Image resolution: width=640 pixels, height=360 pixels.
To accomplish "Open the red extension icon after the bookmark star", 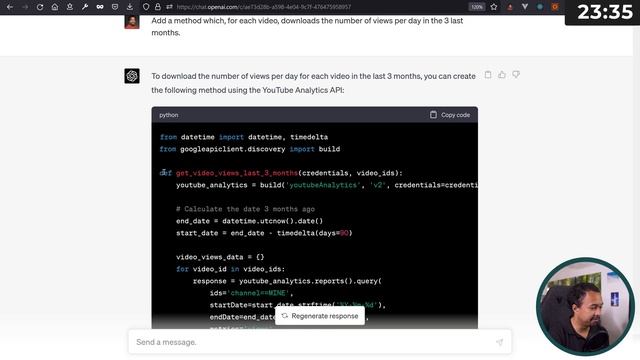I will click(x=510, y=7).
